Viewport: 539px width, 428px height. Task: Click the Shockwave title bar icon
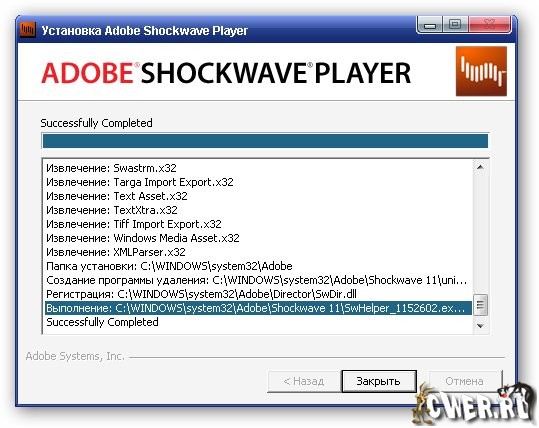tap(28, 30)
